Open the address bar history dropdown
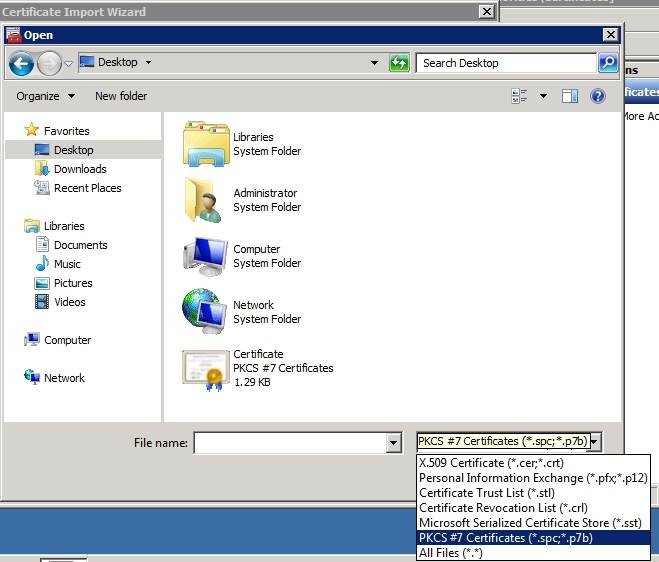659x562 pixels. (374, 63)
